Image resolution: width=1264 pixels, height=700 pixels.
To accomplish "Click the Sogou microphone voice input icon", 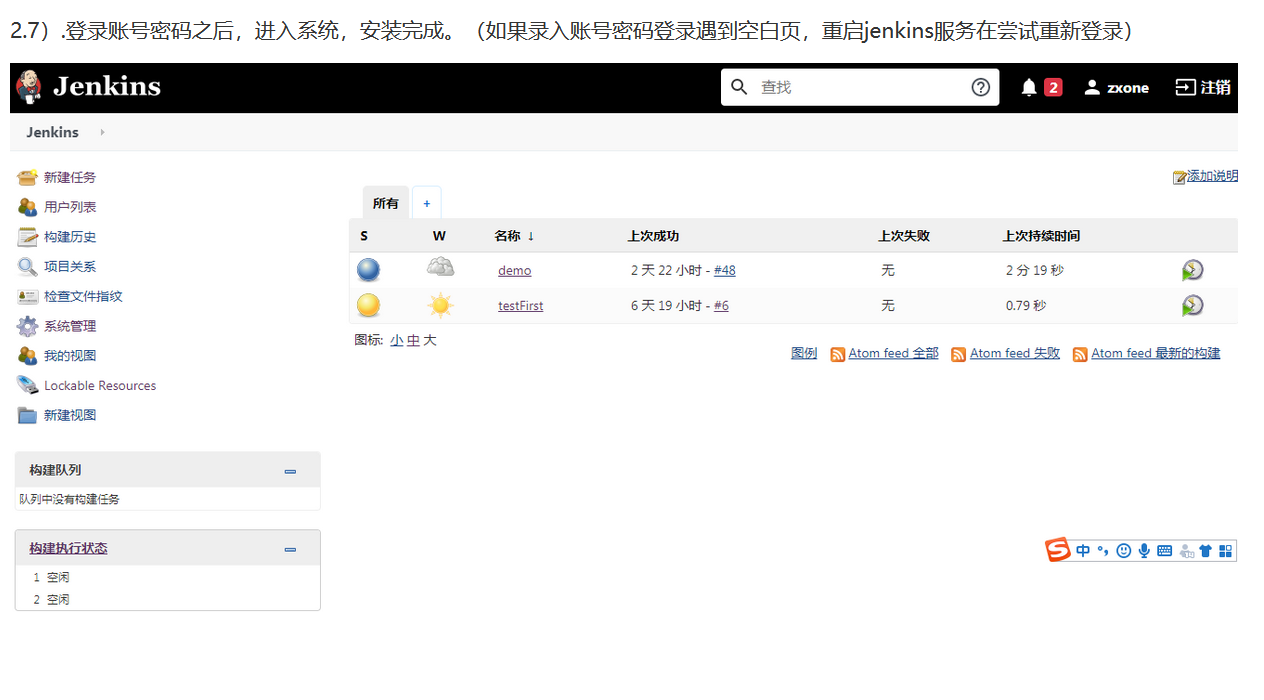I will point(1144,551).
